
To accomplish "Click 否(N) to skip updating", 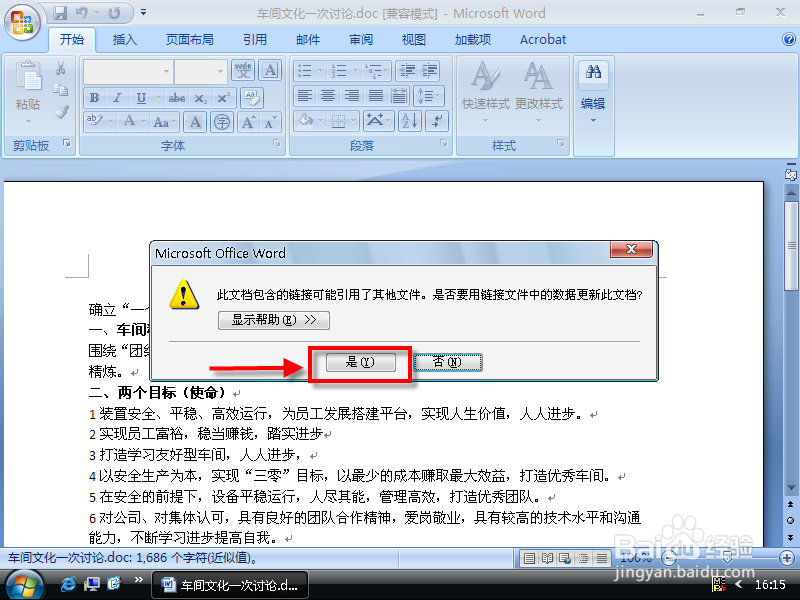I will (x=447, y=362).
